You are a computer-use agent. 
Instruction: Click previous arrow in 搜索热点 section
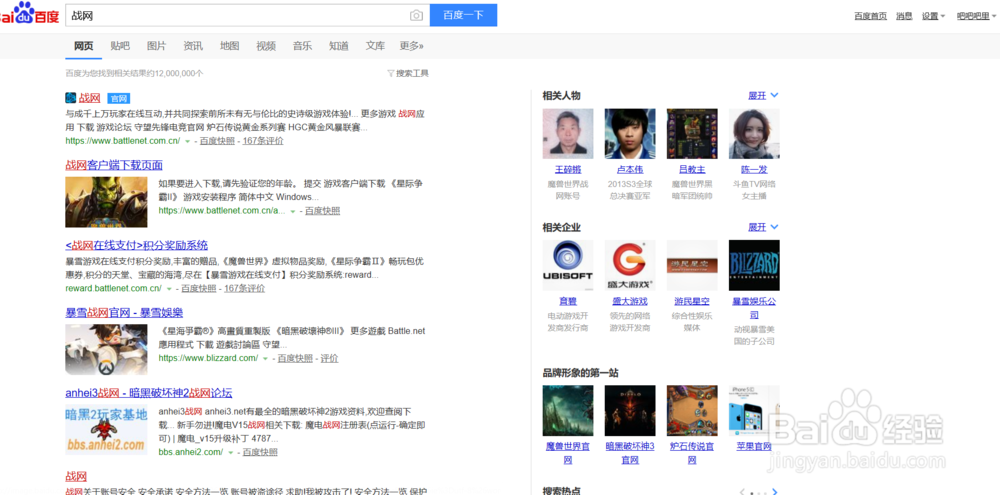click(742, 492)
